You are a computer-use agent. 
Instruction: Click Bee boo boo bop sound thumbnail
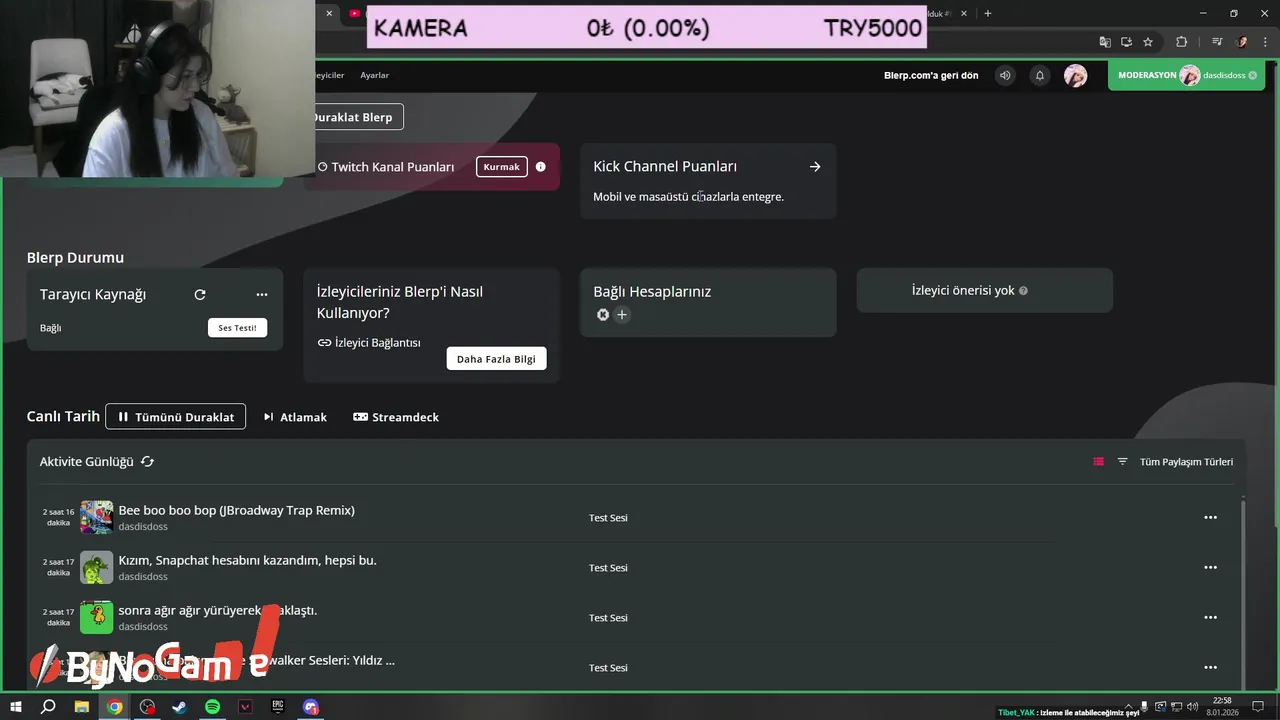point(97,518)
